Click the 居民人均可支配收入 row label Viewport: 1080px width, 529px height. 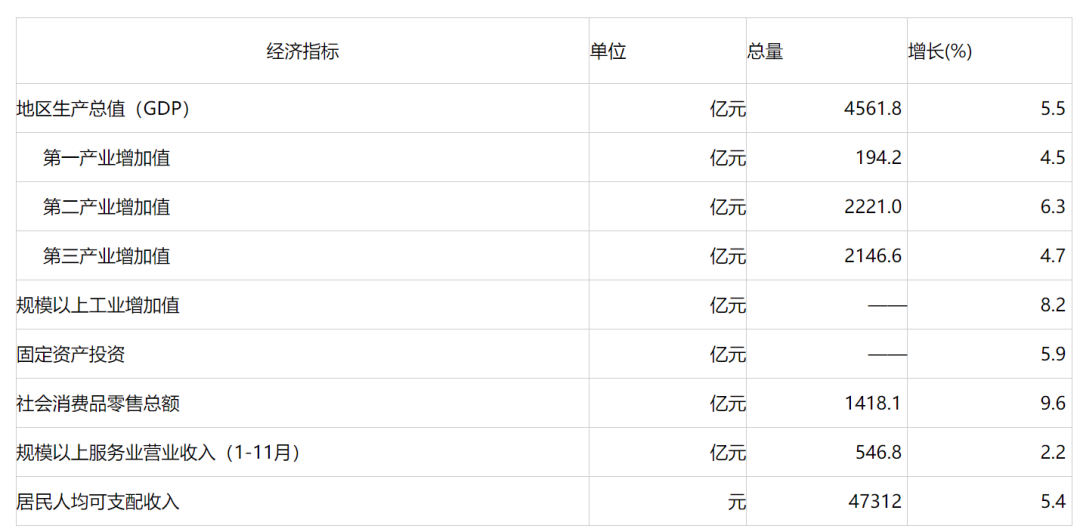98,502
